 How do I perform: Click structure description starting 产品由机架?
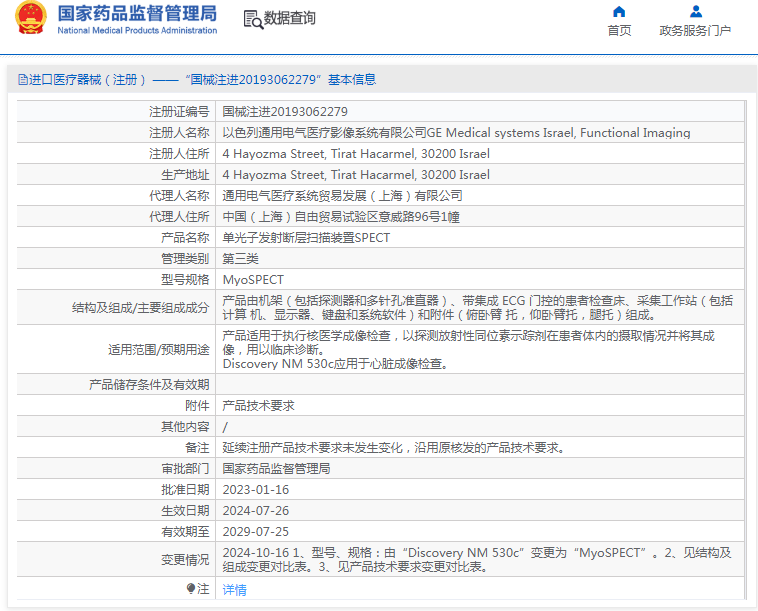pyautogui.click(x=478, y=307)
